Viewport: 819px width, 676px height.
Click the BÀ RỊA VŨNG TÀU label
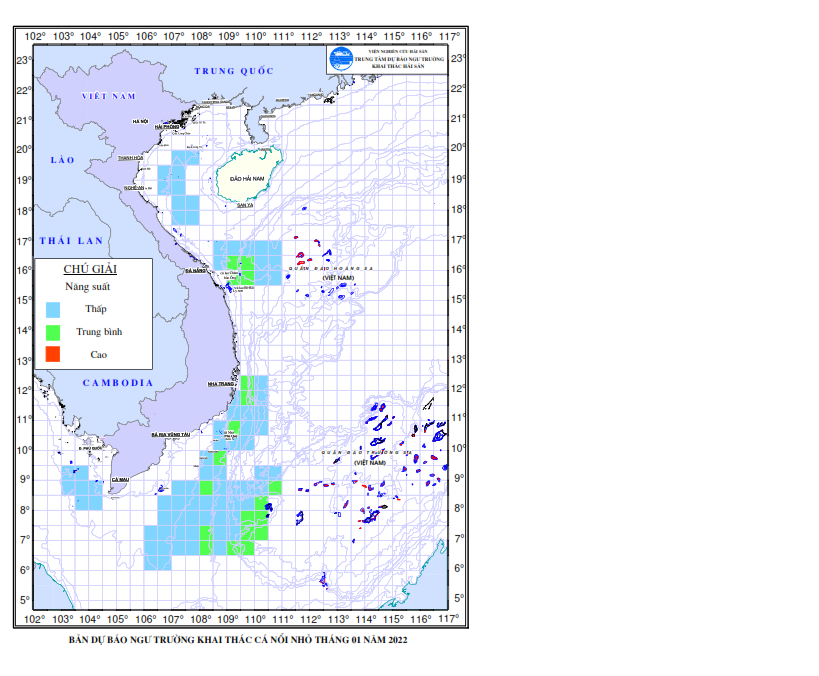coord(171,435)
